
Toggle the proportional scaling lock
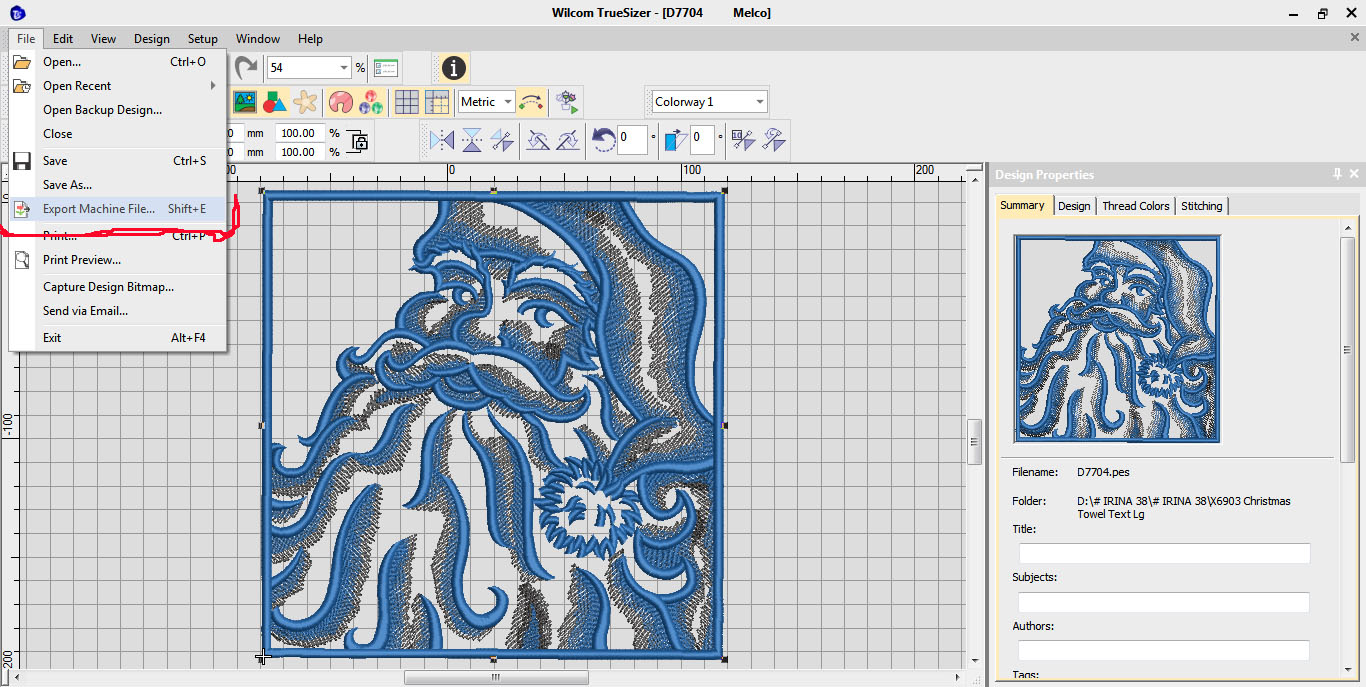coord(358,142)
